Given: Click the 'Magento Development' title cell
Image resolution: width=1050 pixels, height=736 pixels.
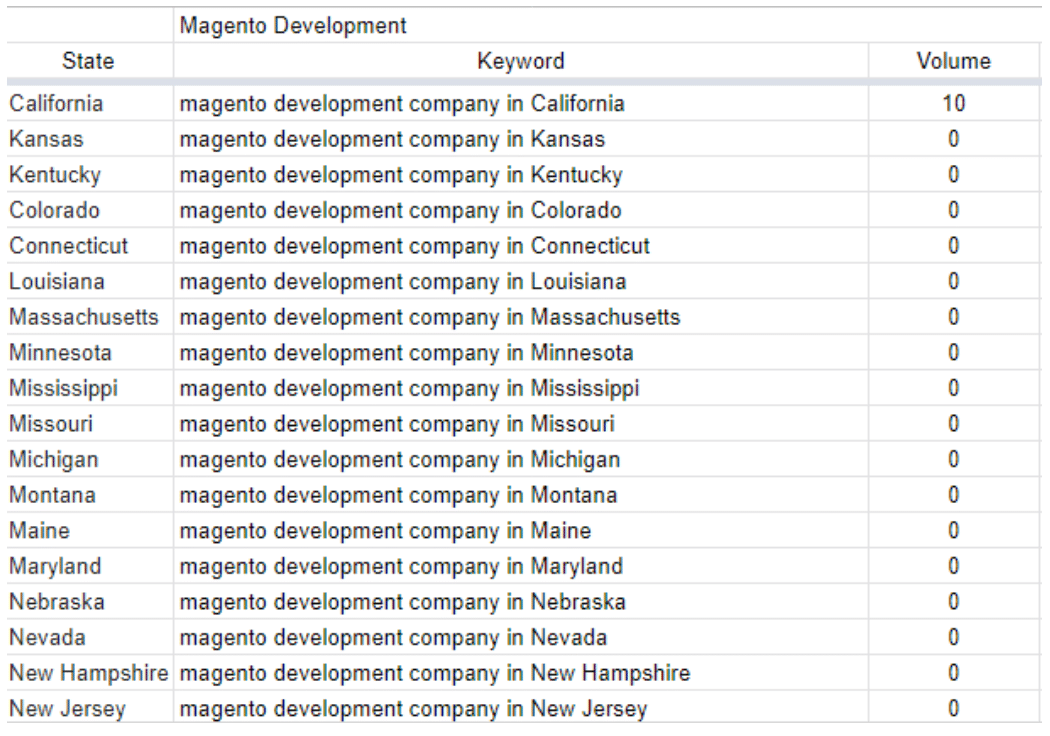Looking at the screenshot, I should (x=607, y=25).
